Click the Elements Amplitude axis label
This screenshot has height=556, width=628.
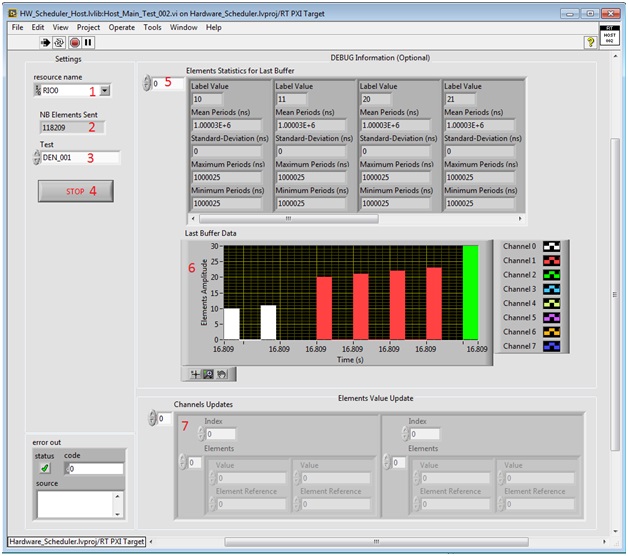coord(204,292)
